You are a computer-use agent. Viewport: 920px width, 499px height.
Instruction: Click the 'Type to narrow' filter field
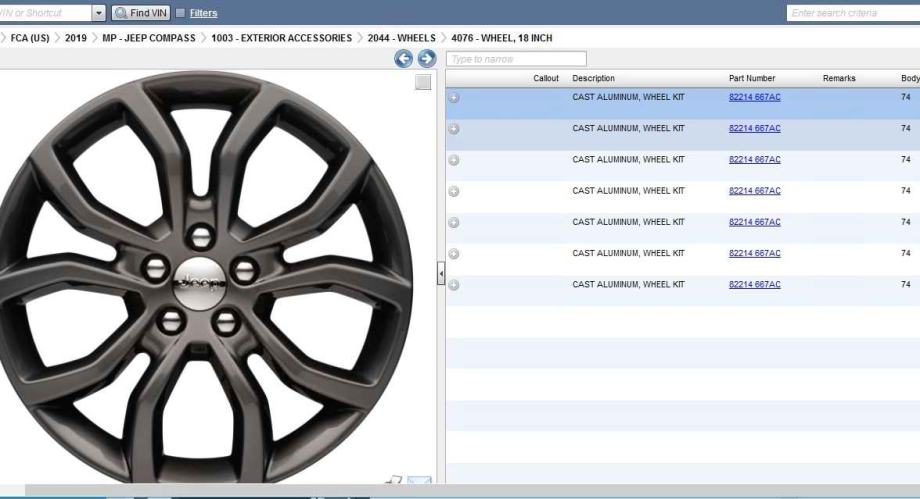516,59
